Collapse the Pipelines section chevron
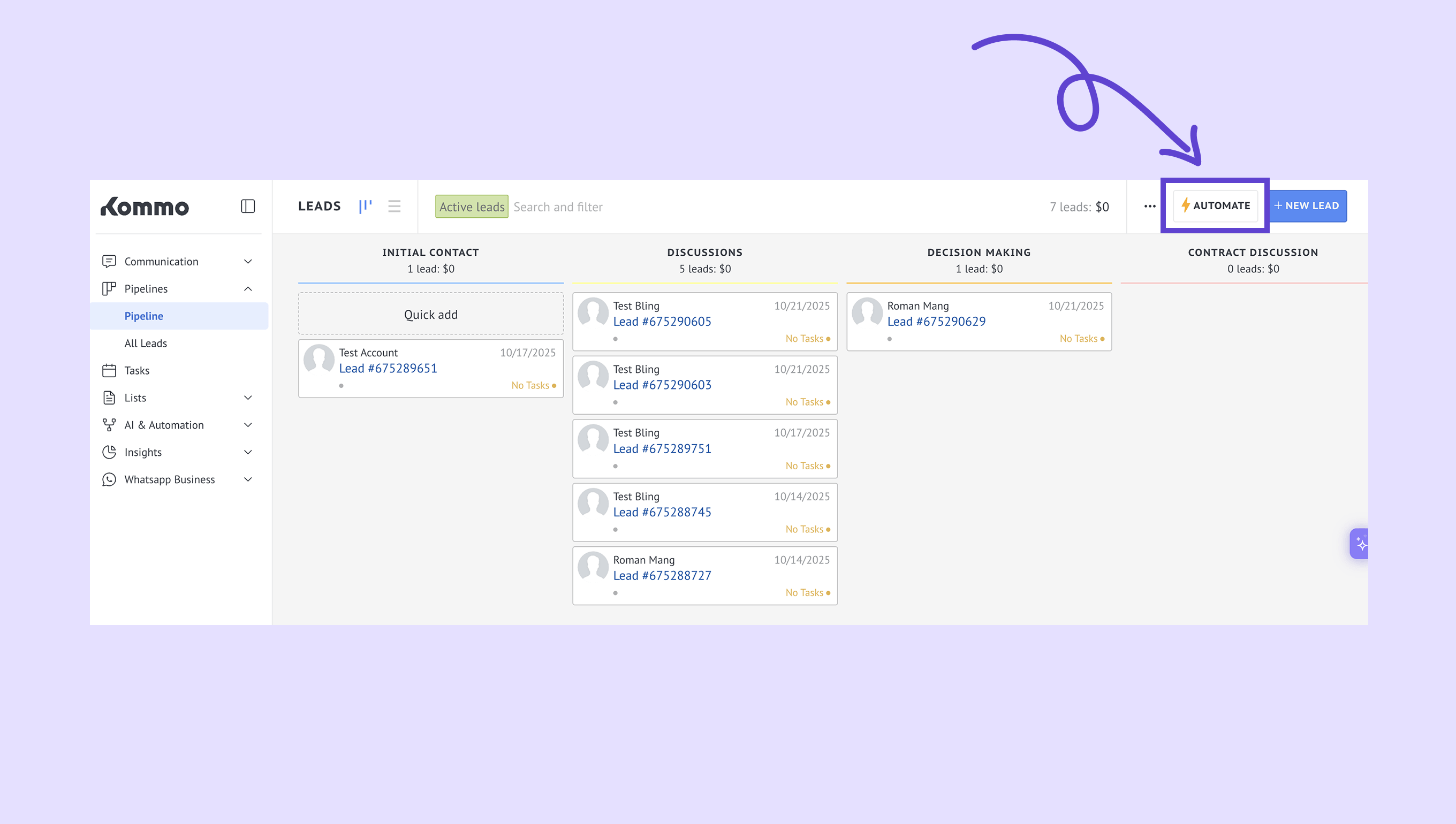This screenshot has height=824, width=1456. point(248,288)
